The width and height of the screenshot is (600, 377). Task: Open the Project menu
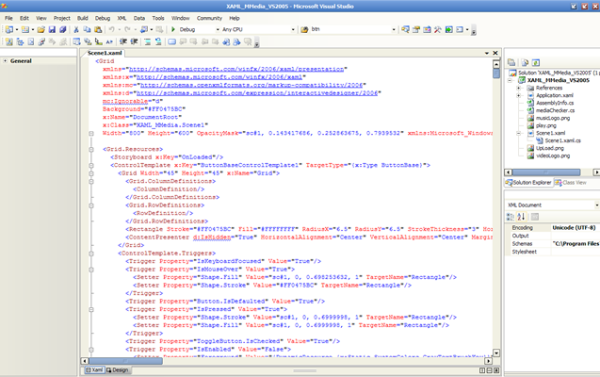[62, 18]
